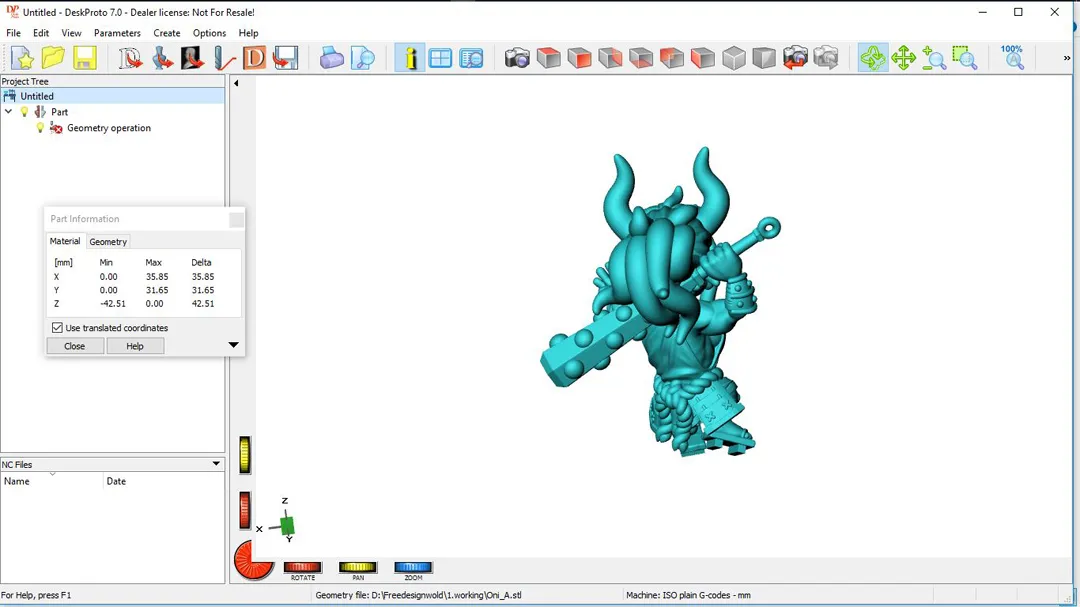Click the 100% zoom-to-fit icon

(1012, 58)
